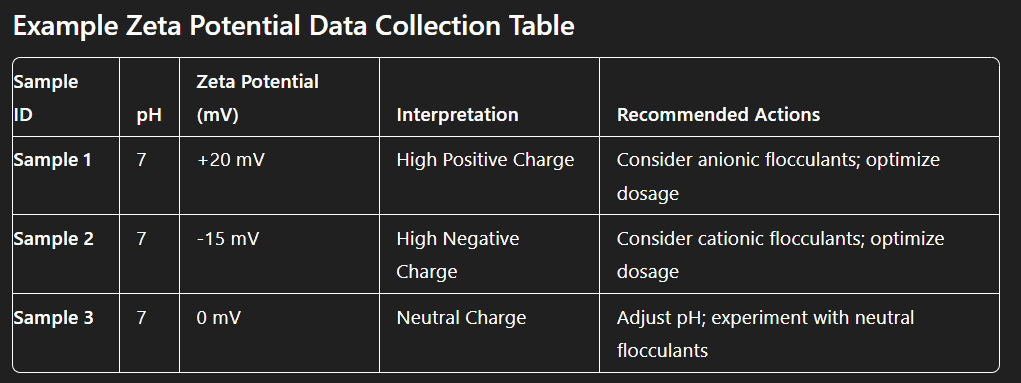The width and height of the screenshot is (1021, 383).
Task: Click the pH column header
Action: (149, 115)
